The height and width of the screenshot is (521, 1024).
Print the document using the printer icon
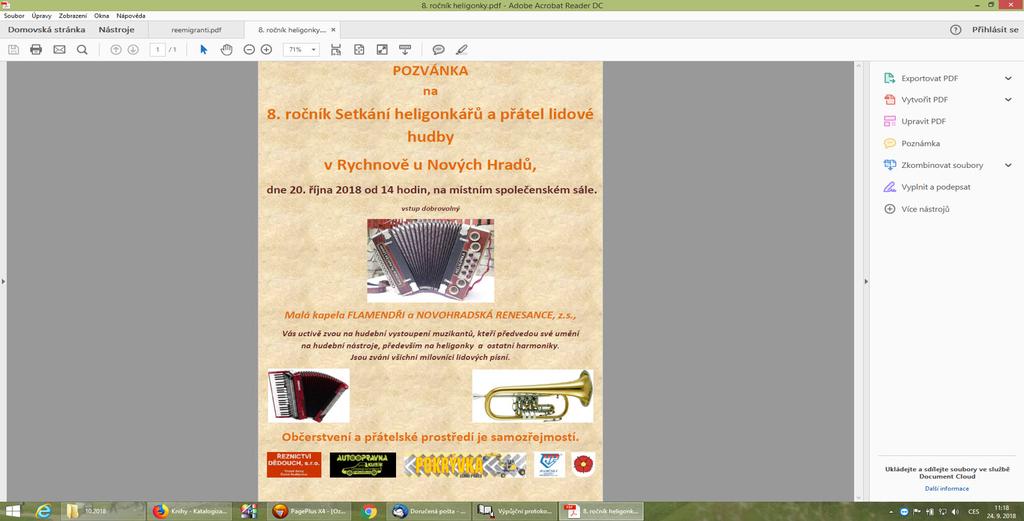[x=36, y=50]
